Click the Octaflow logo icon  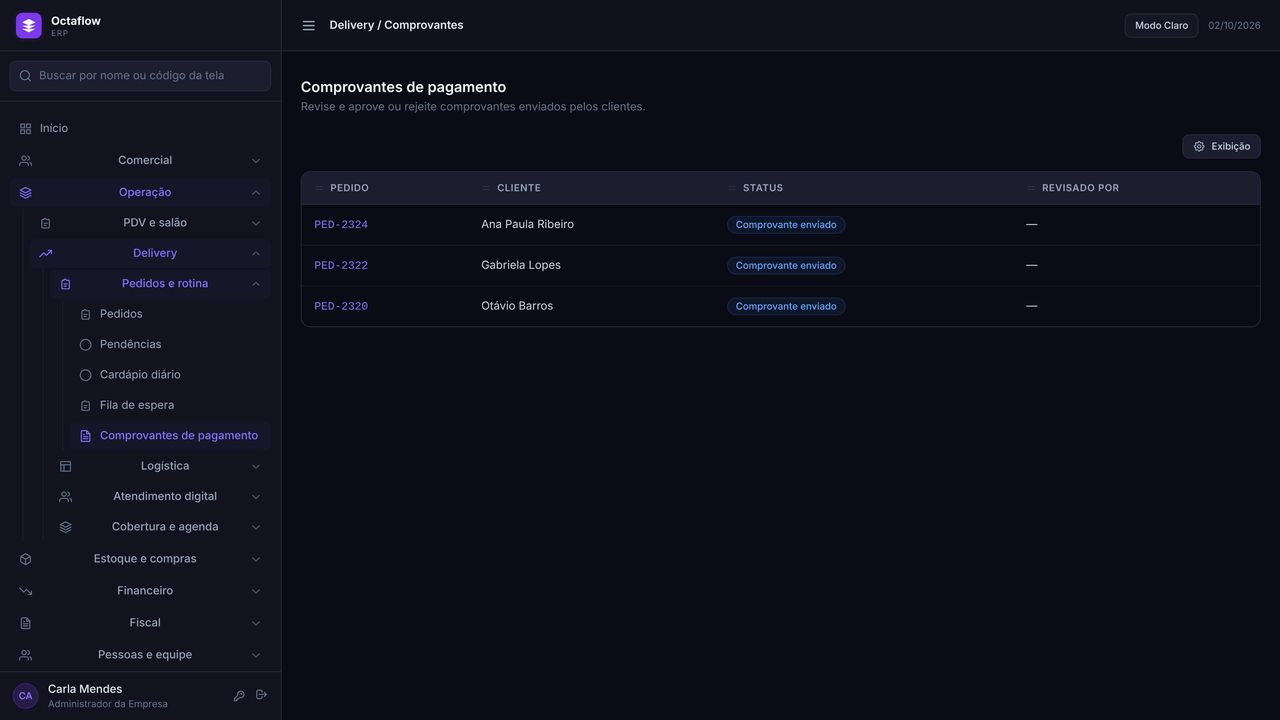coord(29,26)
